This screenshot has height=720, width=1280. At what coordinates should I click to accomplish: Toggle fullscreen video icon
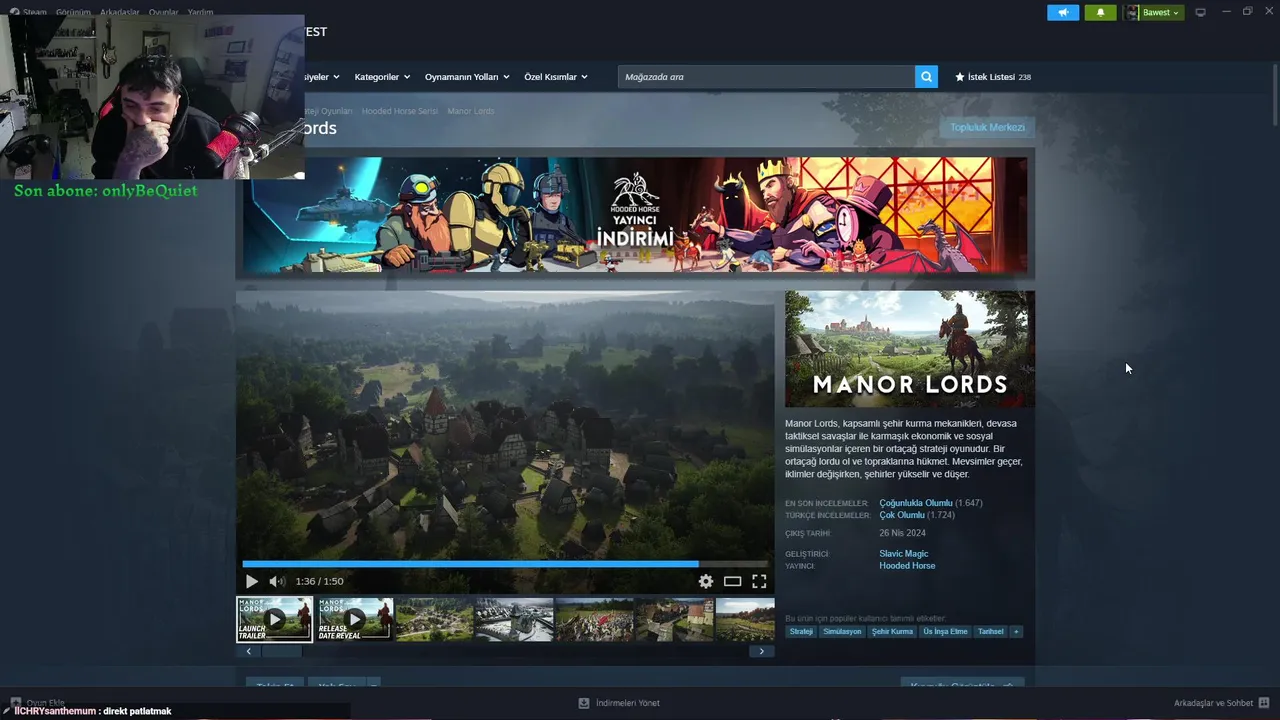[x=759, y=581]
